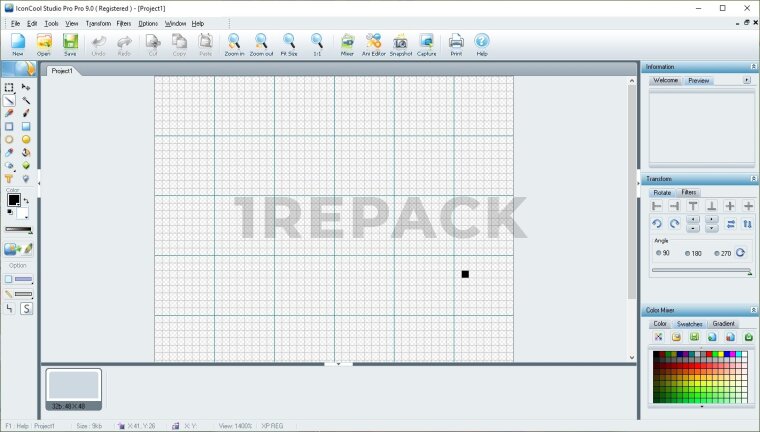
Task: Select the Text tool in toolbox
Action: pyautogui.click(x=10, y=178)
